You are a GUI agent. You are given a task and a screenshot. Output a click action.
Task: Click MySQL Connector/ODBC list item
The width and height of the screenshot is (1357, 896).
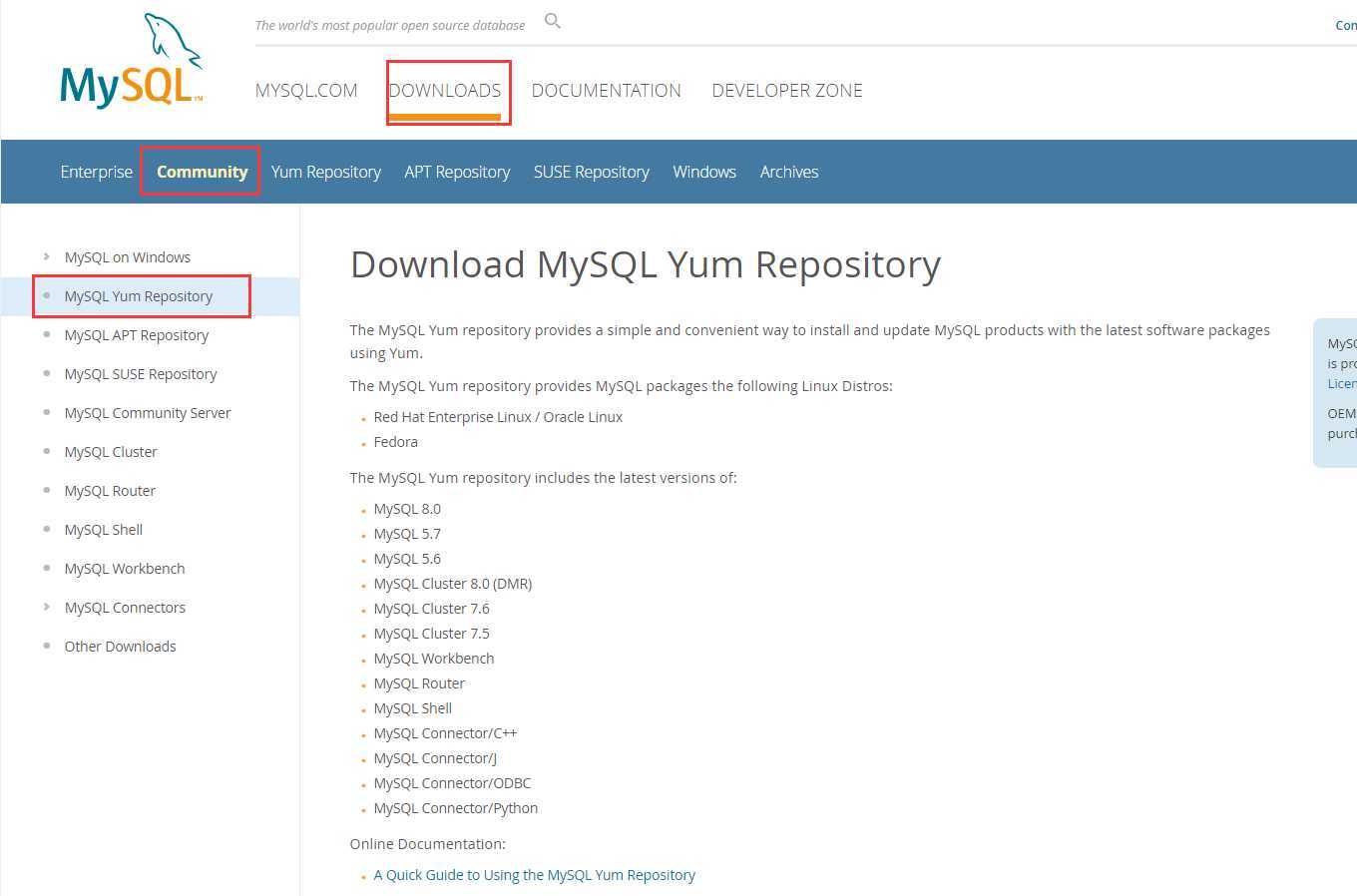pos(453,783)
